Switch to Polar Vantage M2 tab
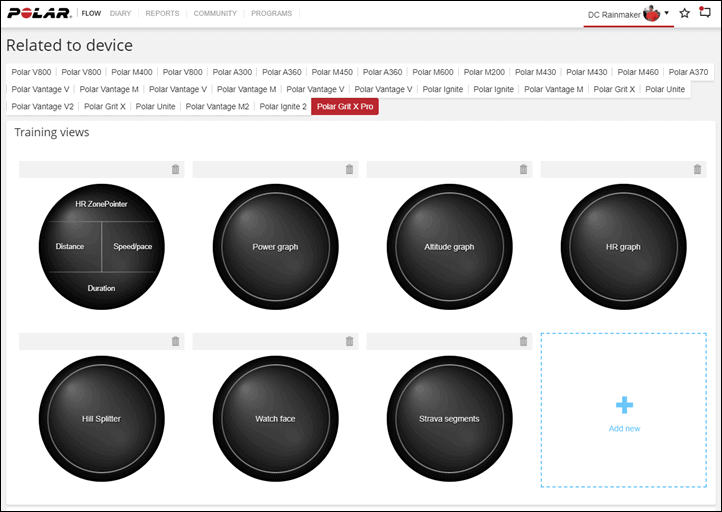The image size is (722, 512). point(217,106)
